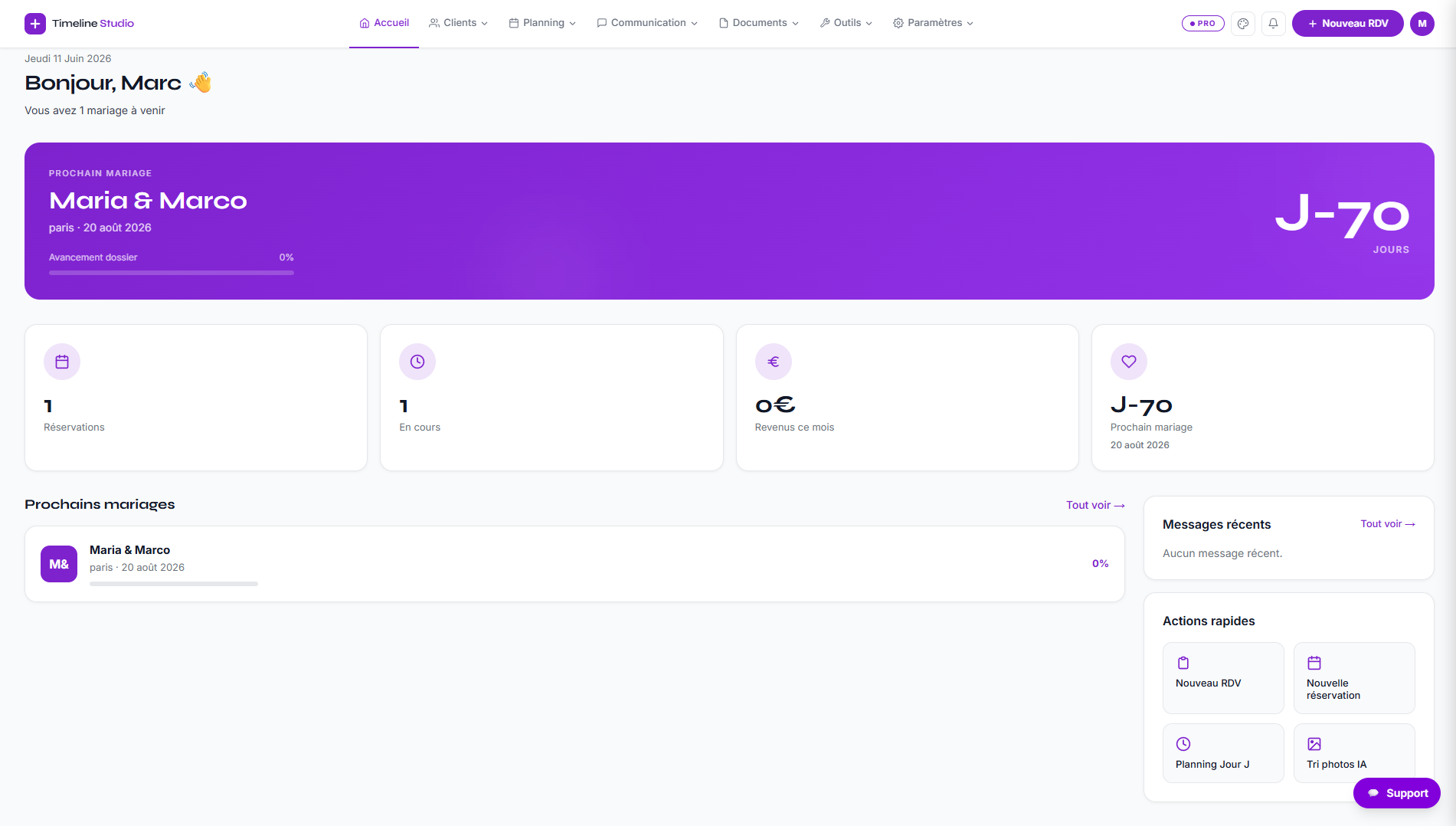The width and height of the screenshot is (1456, 826).
Task: Click the Timeline Studio plus logo icon
Action: pos(35,24)
